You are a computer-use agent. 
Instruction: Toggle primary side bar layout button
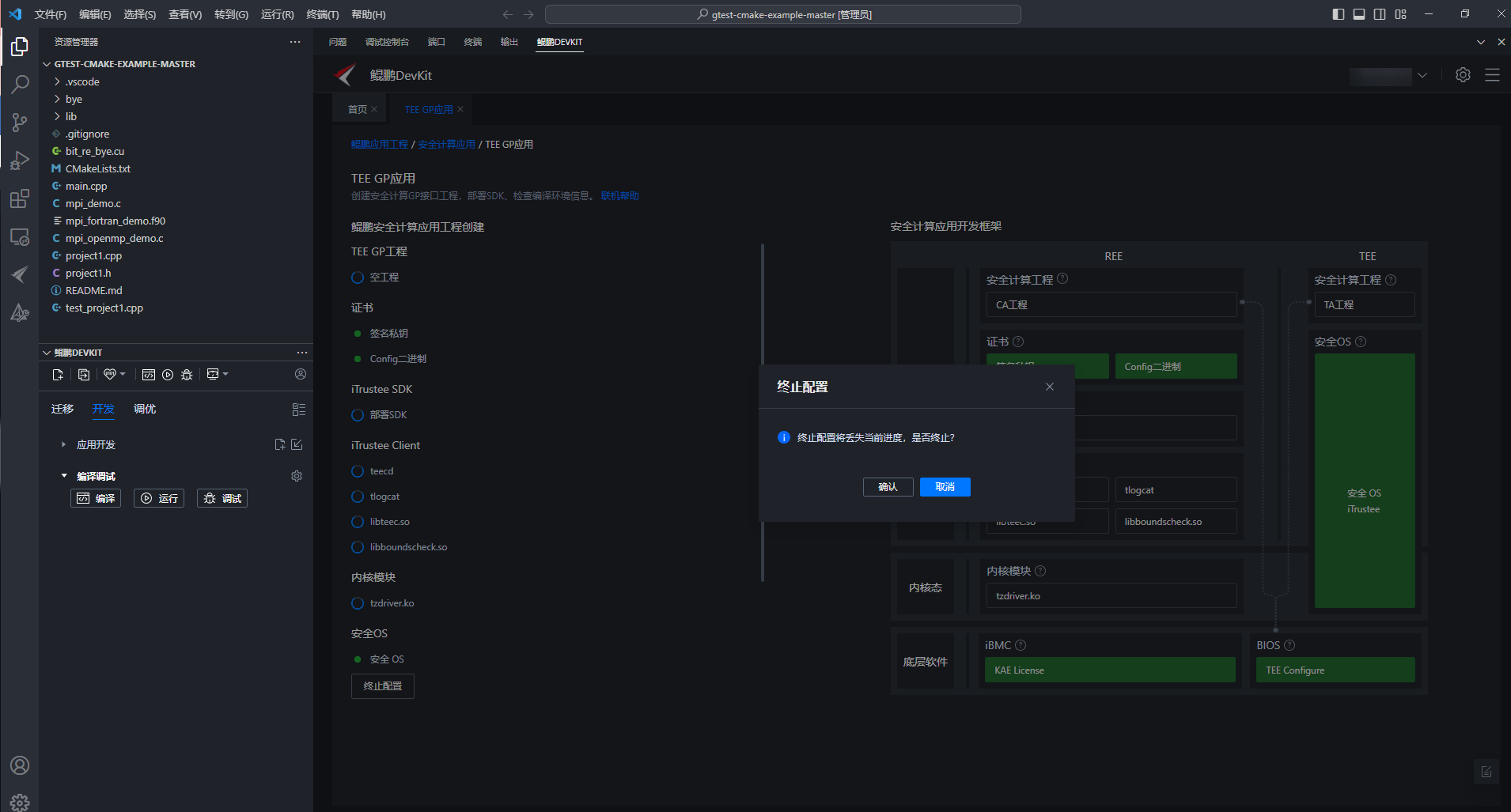point(1339,14)
